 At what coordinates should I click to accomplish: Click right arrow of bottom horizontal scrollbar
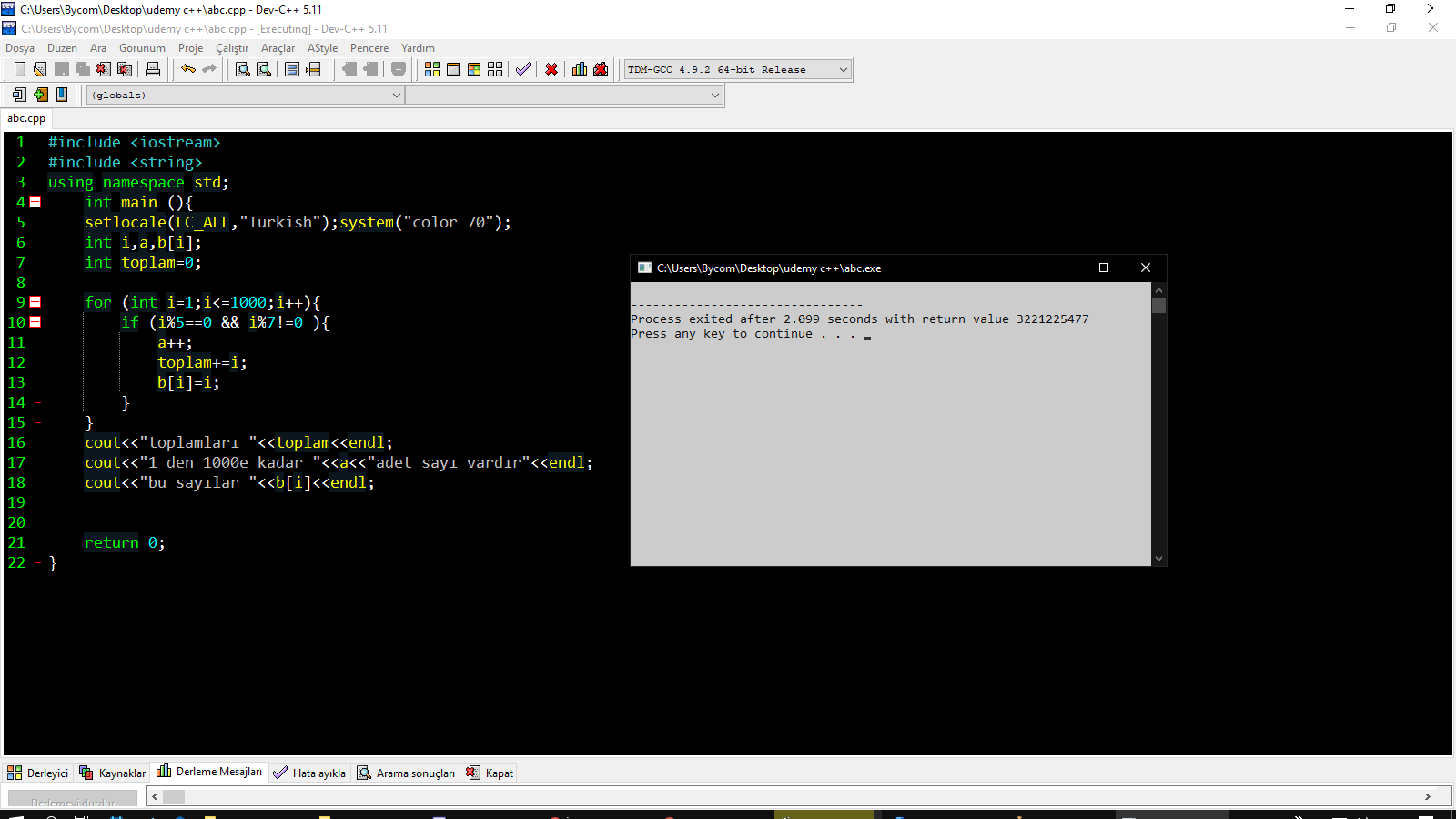point(1428,796)
